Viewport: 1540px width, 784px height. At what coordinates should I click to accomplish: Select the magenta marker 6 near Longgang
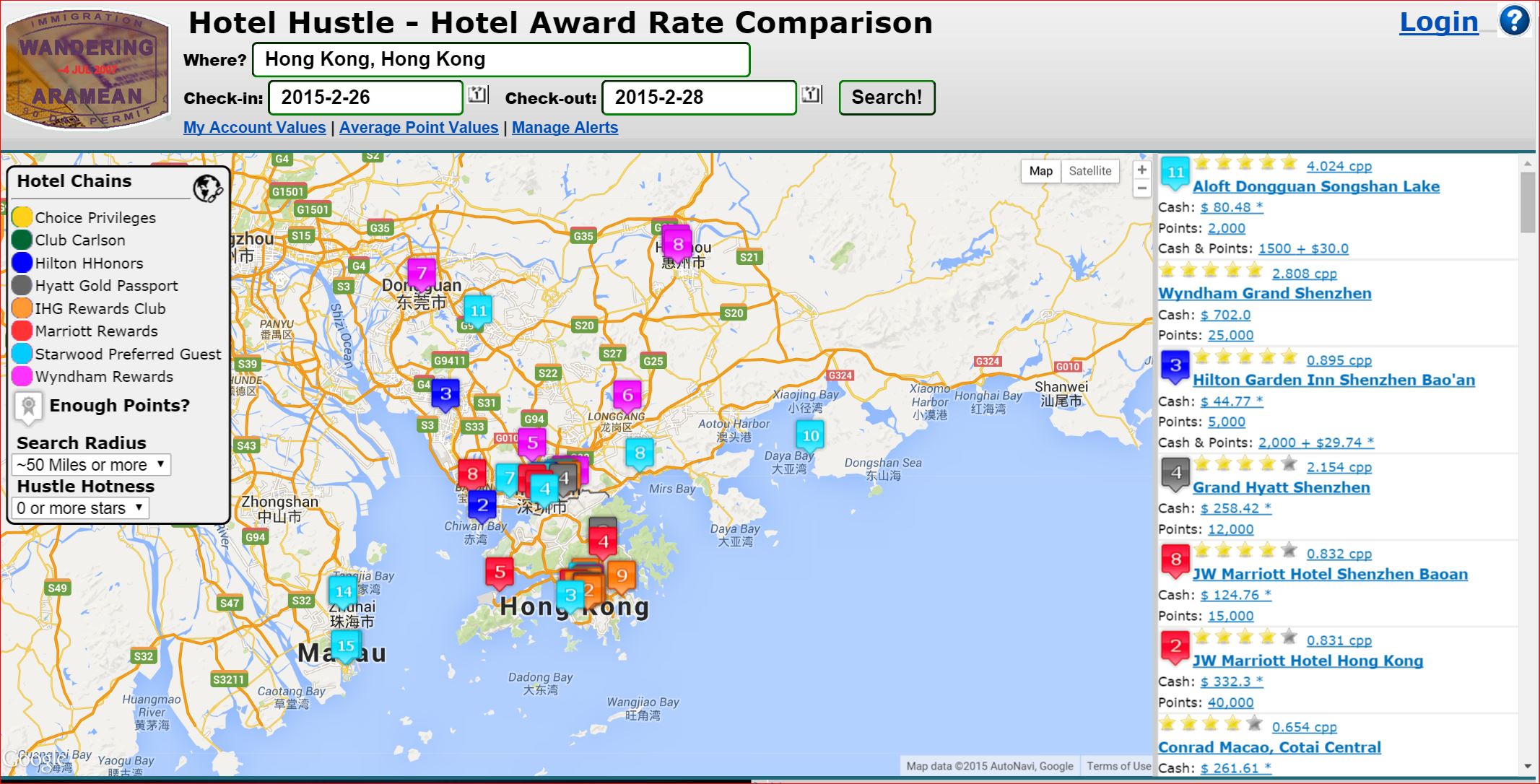(627, 395)
